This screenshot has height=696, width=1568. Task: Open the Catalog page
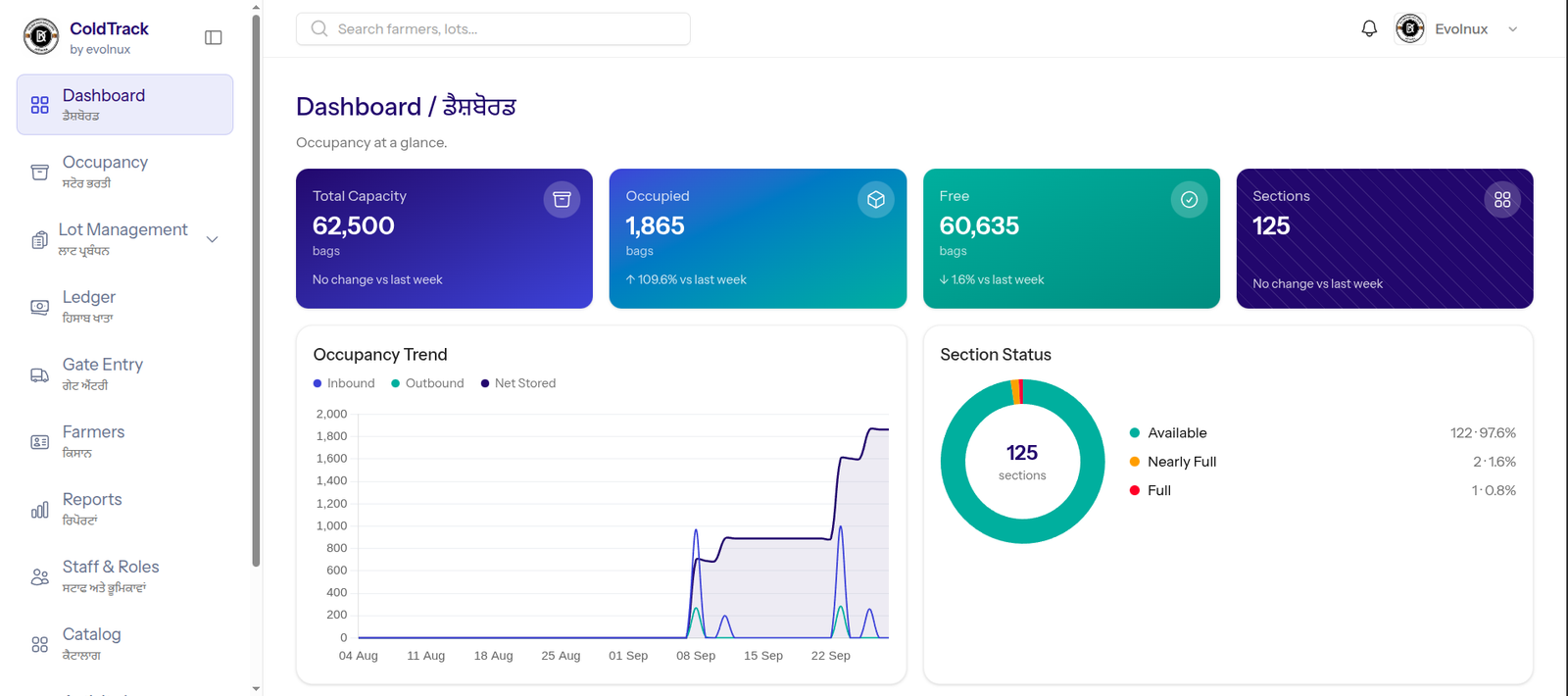tap(124, 644)
